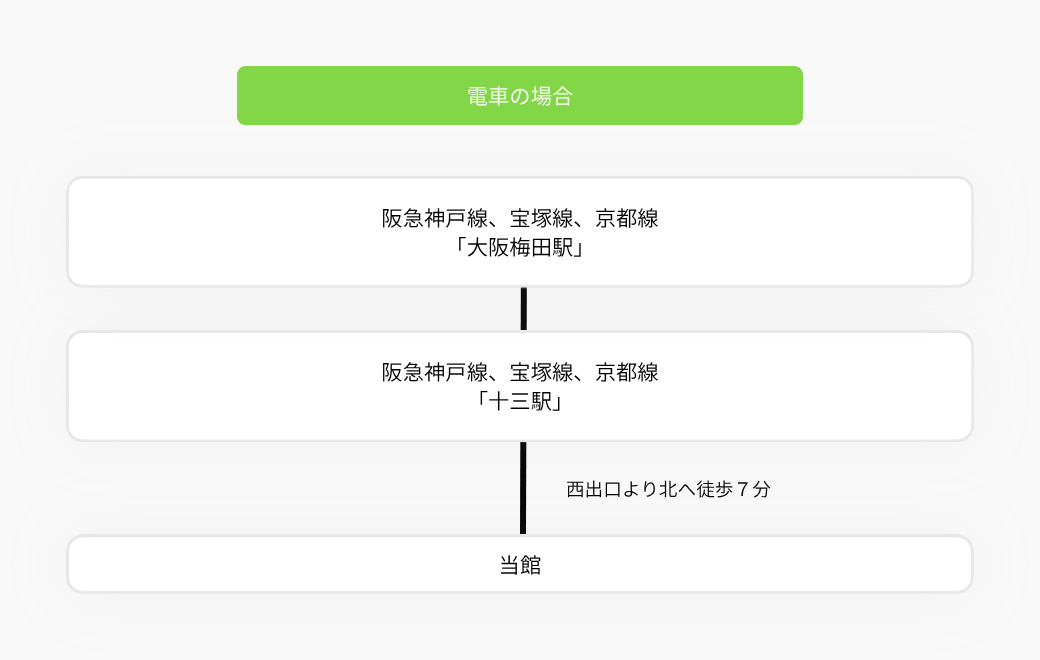Click the 電車の場合 label text

[x=520, y=96]
